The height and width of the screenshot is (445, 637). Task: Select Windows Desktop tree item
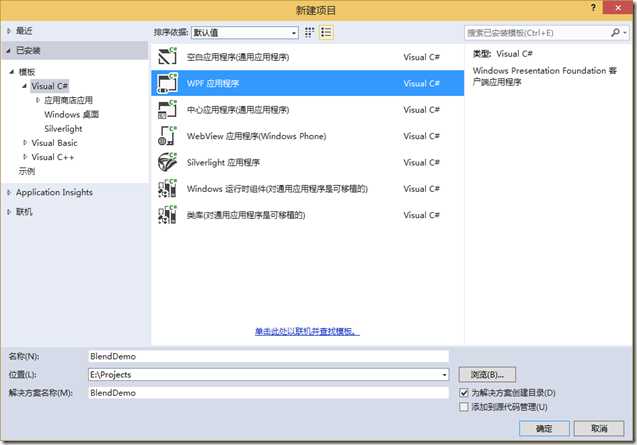[72, 115]
